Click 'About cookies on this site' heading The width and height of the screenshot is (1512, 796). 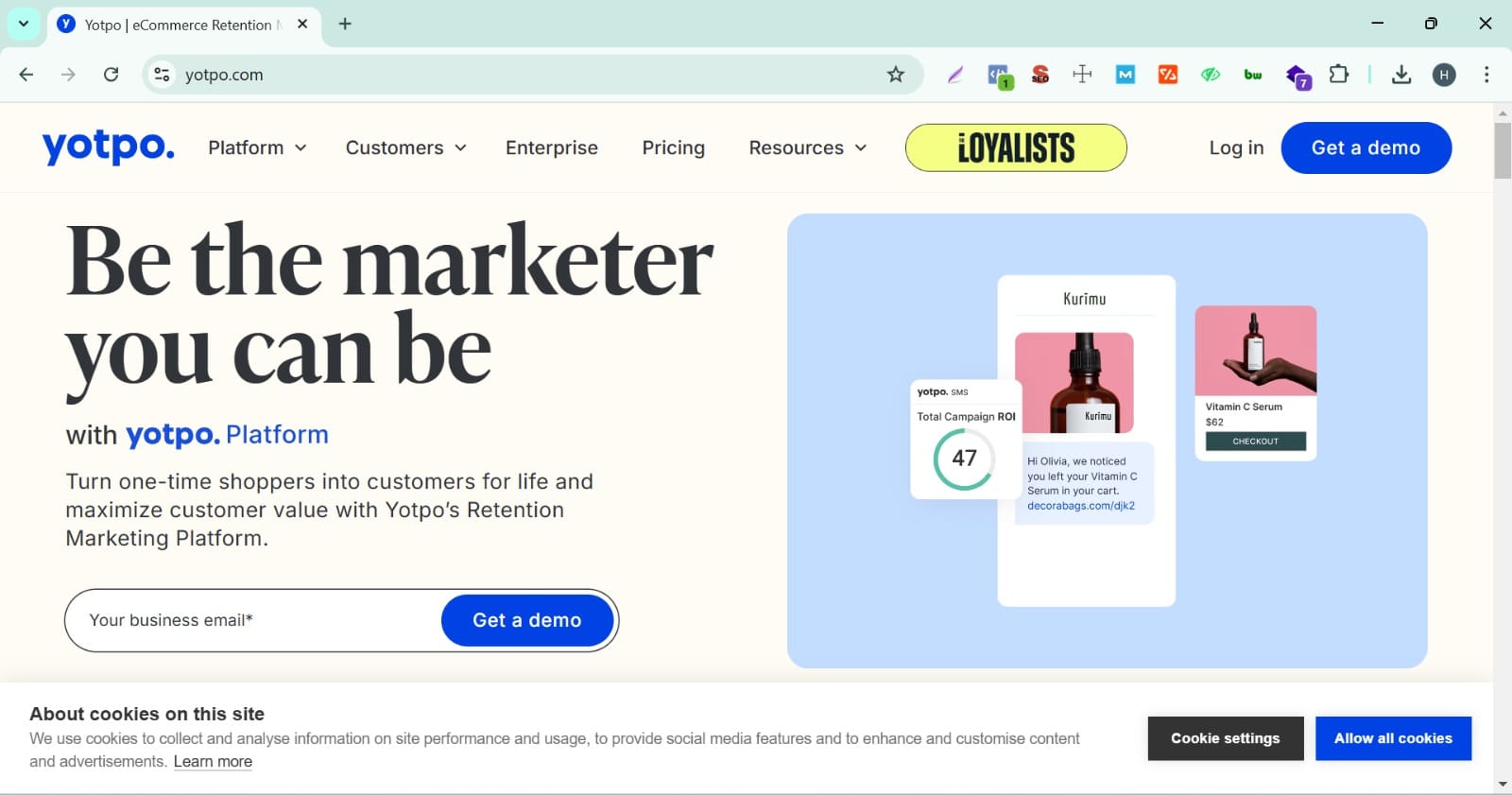point(146,714)
